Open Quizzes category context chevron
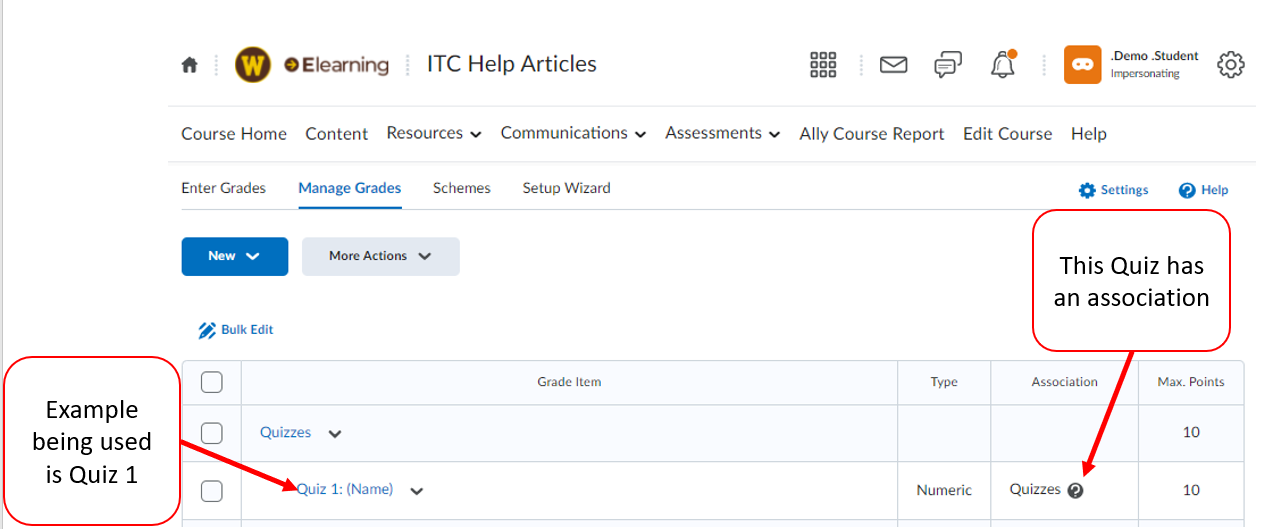 tap(335, 434)
